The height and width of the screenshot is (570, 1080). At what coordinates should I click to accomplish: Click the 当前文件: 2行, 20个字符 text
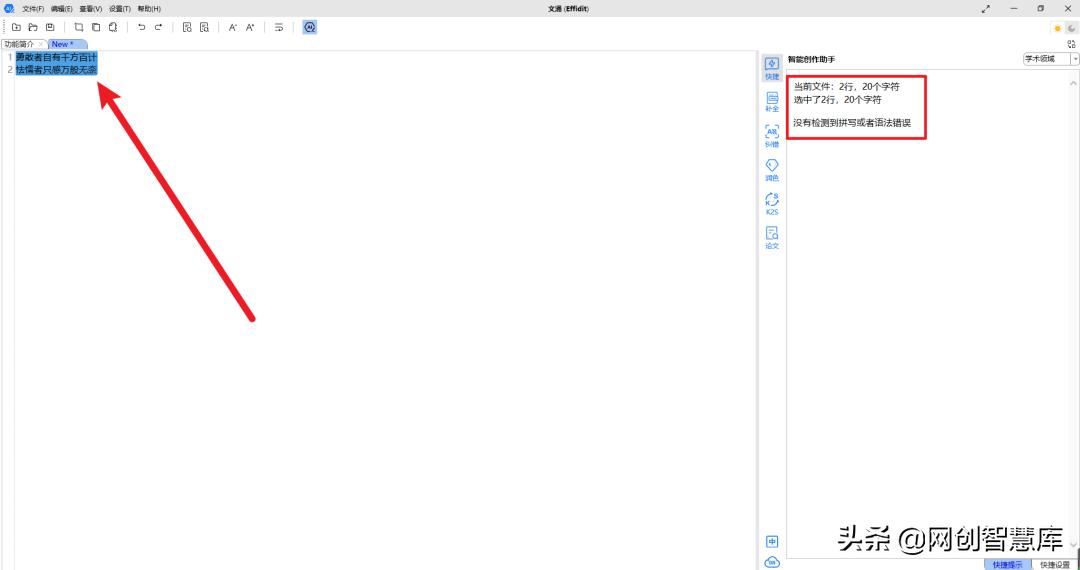pyautogui.click(x=847, y=87)
